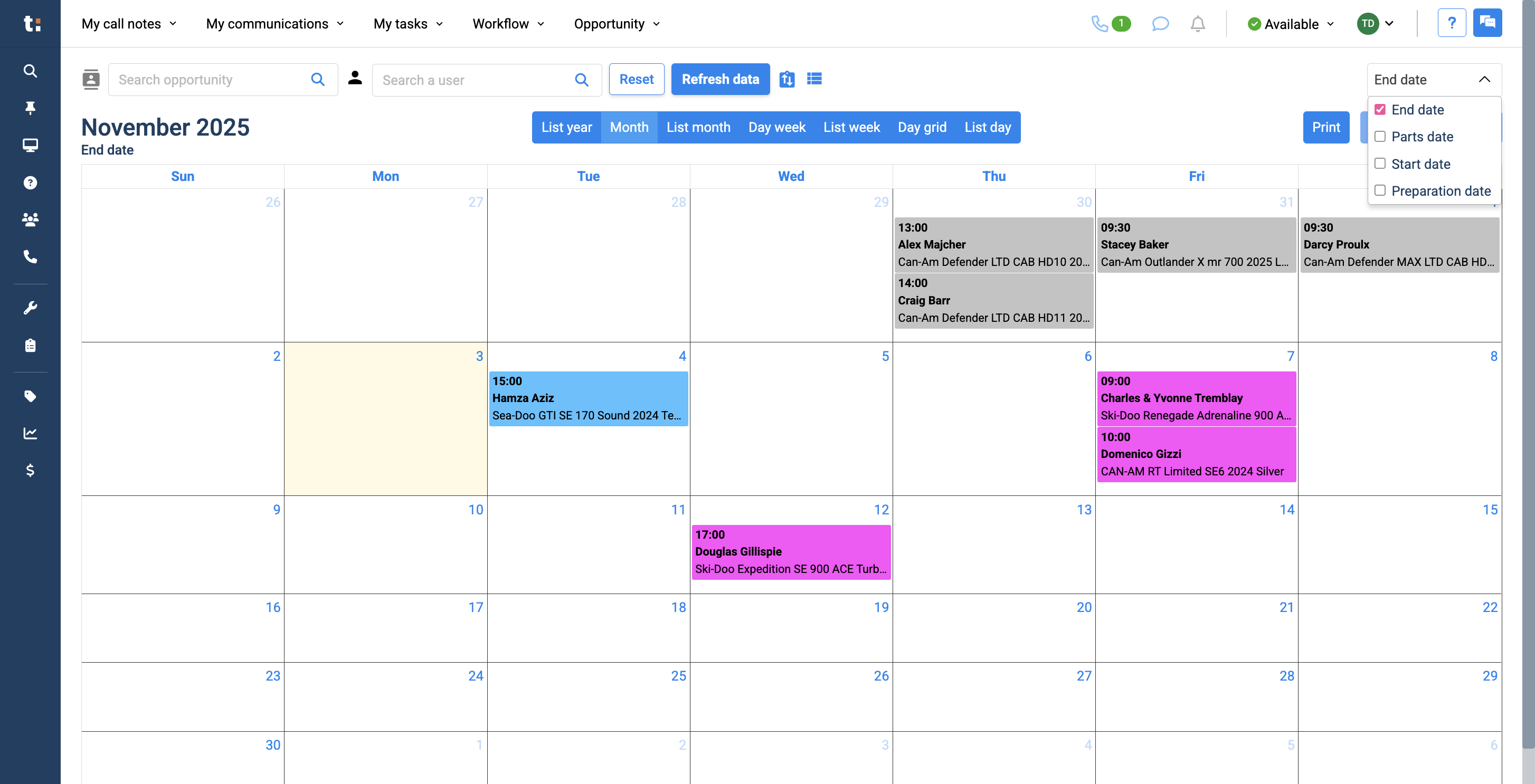This screenshot has width=1535, height=784.
Task: Expand the Workflow menu chevron
Action: point(541,24)
